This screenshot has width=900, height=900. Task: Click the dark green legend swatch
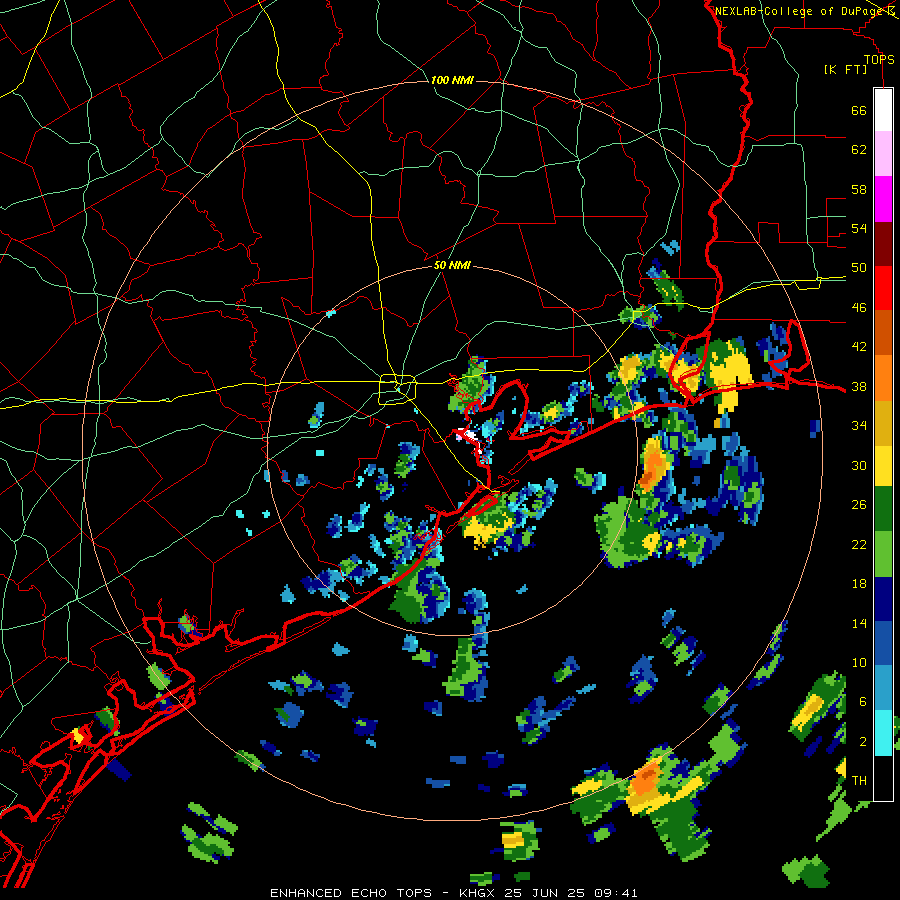pos(883,509)
